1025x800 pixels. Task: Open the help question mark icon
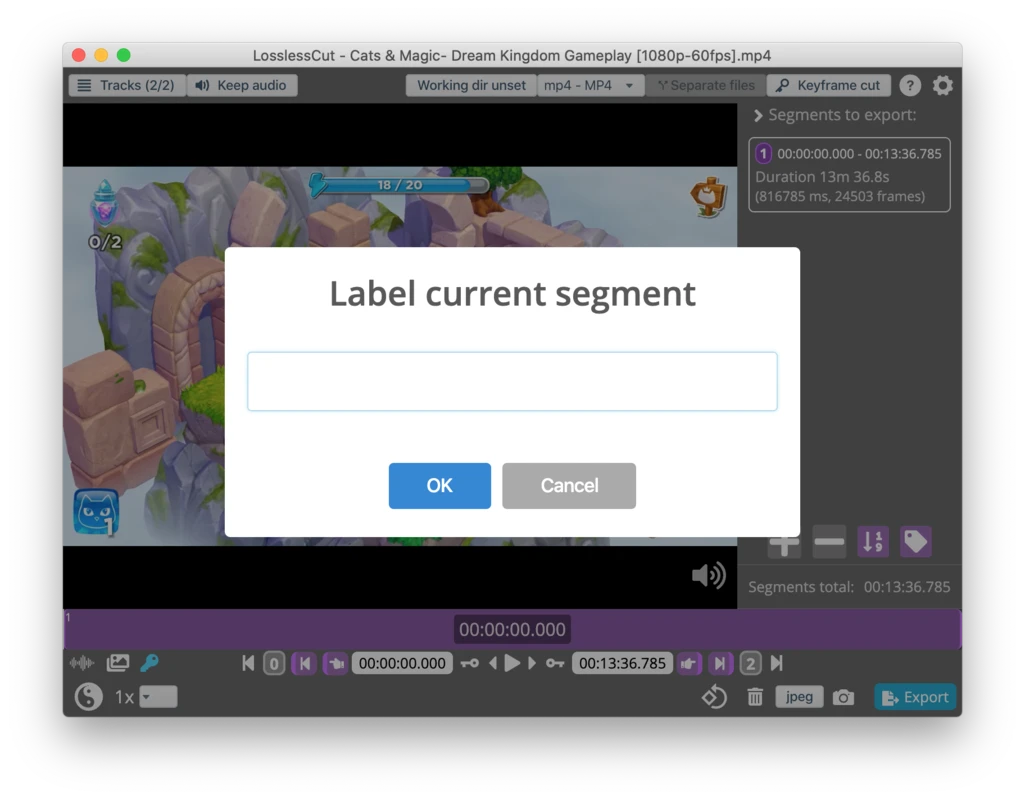point(910,86)
